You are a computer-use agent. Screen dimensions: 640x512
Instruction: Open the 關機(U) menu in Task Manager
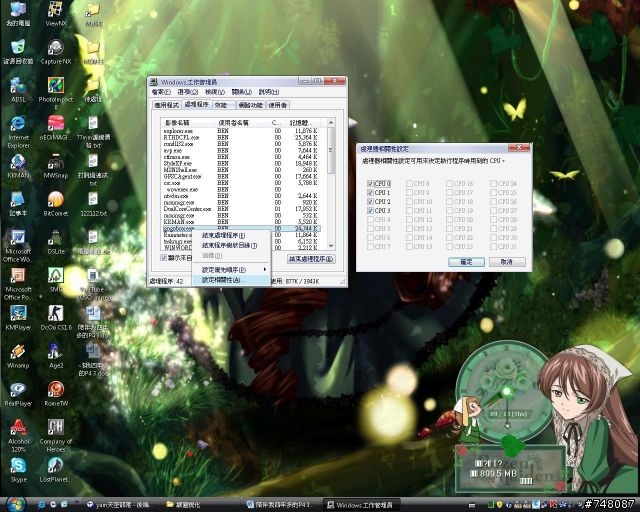pyautogui.click(x=242, y=92)
